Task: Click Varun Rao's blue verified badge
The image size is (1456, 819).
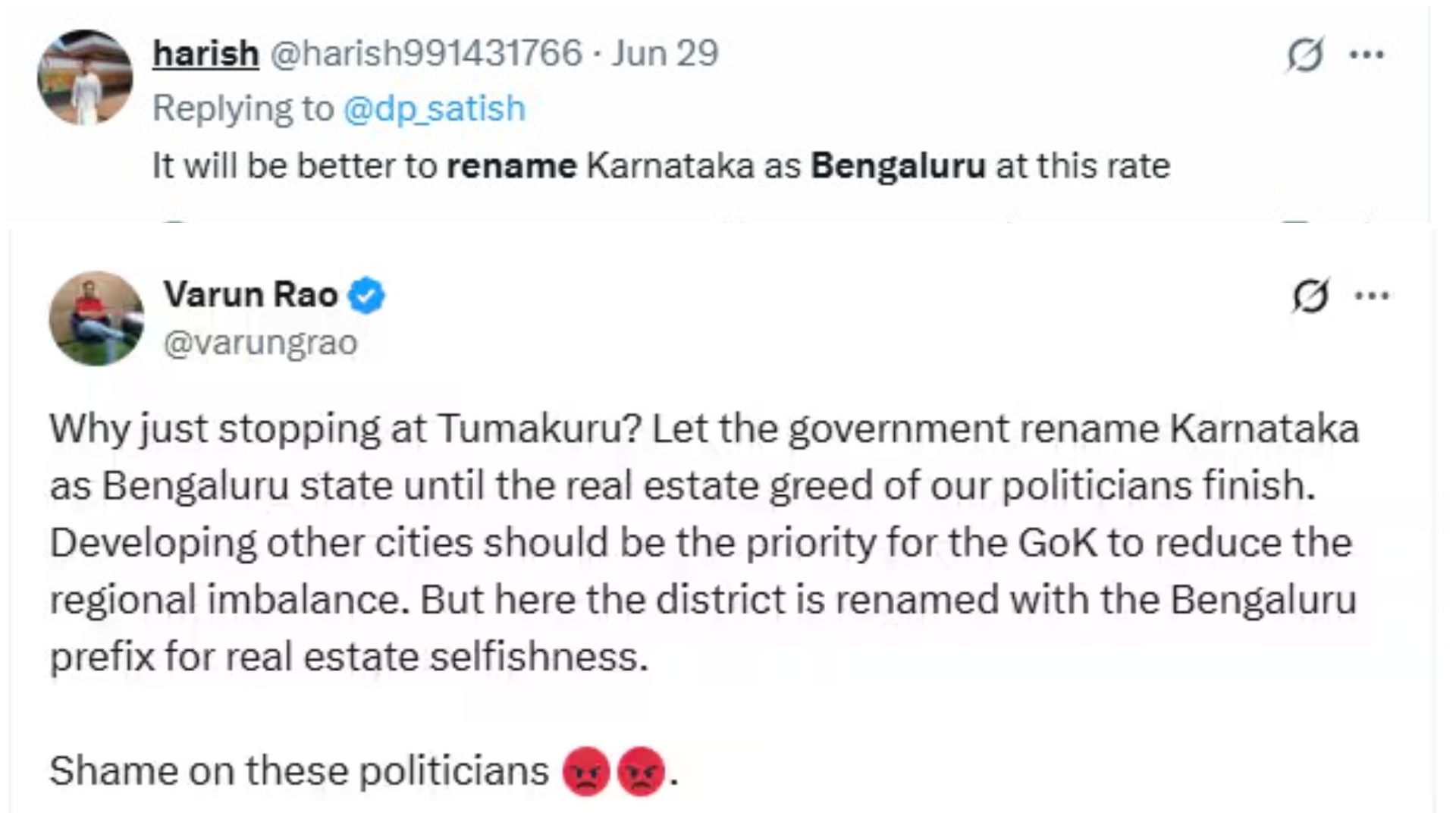Action: click(366, 296)
